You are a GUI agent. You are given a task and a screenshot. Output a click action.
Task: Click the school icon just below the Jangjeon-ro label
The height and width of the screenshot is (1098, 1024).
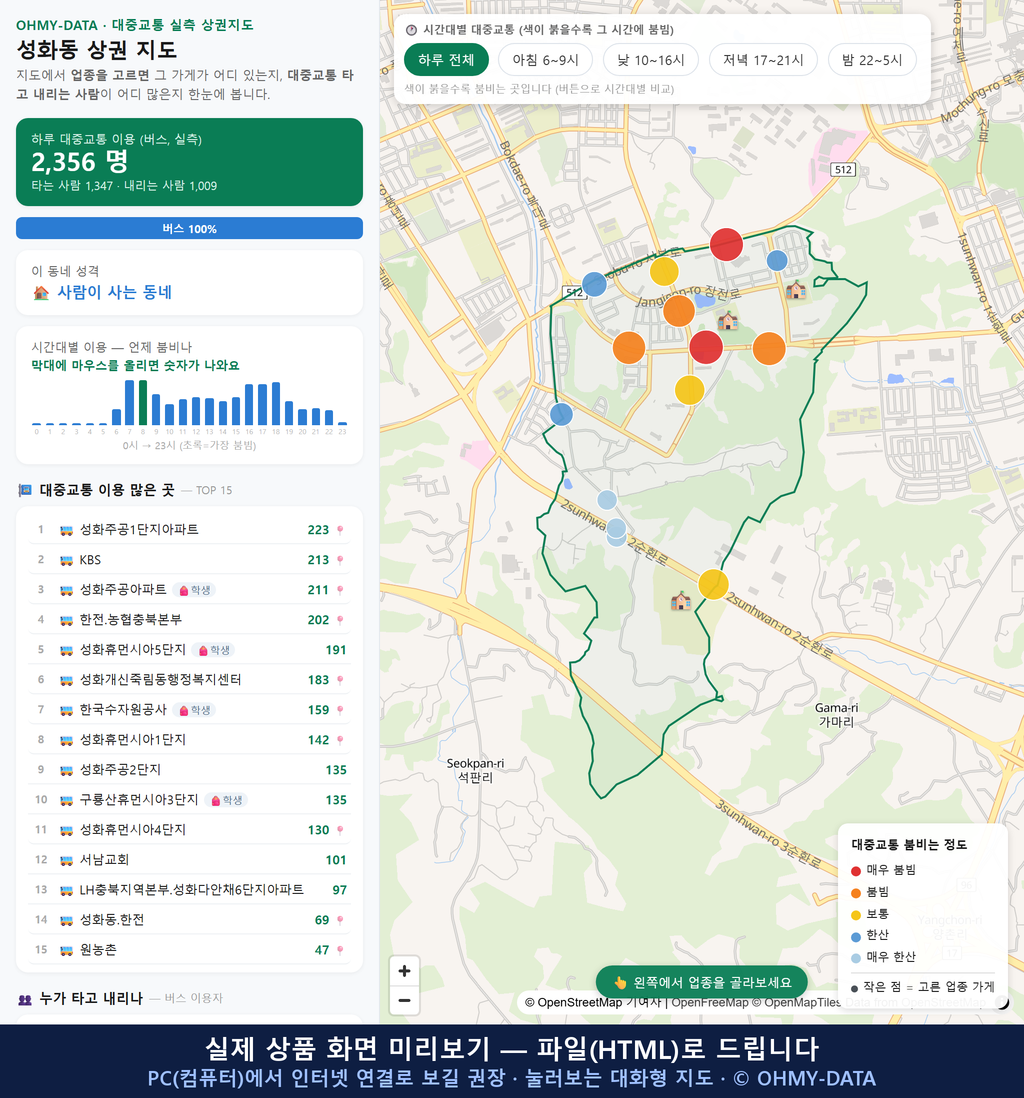[x=728, y=321]
